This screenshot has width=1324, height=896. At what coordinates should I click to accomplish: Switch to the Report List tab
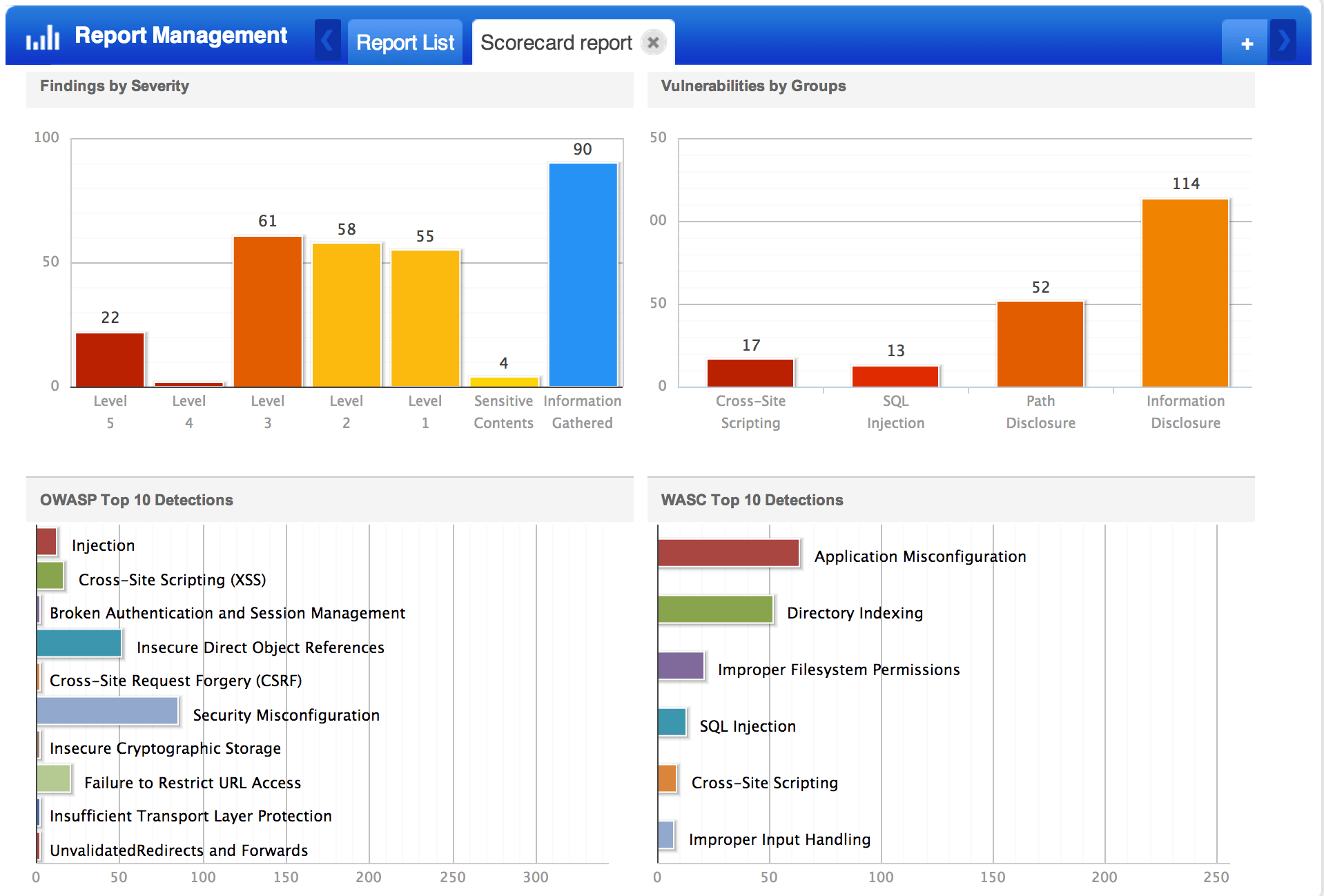tap(405, 43)
